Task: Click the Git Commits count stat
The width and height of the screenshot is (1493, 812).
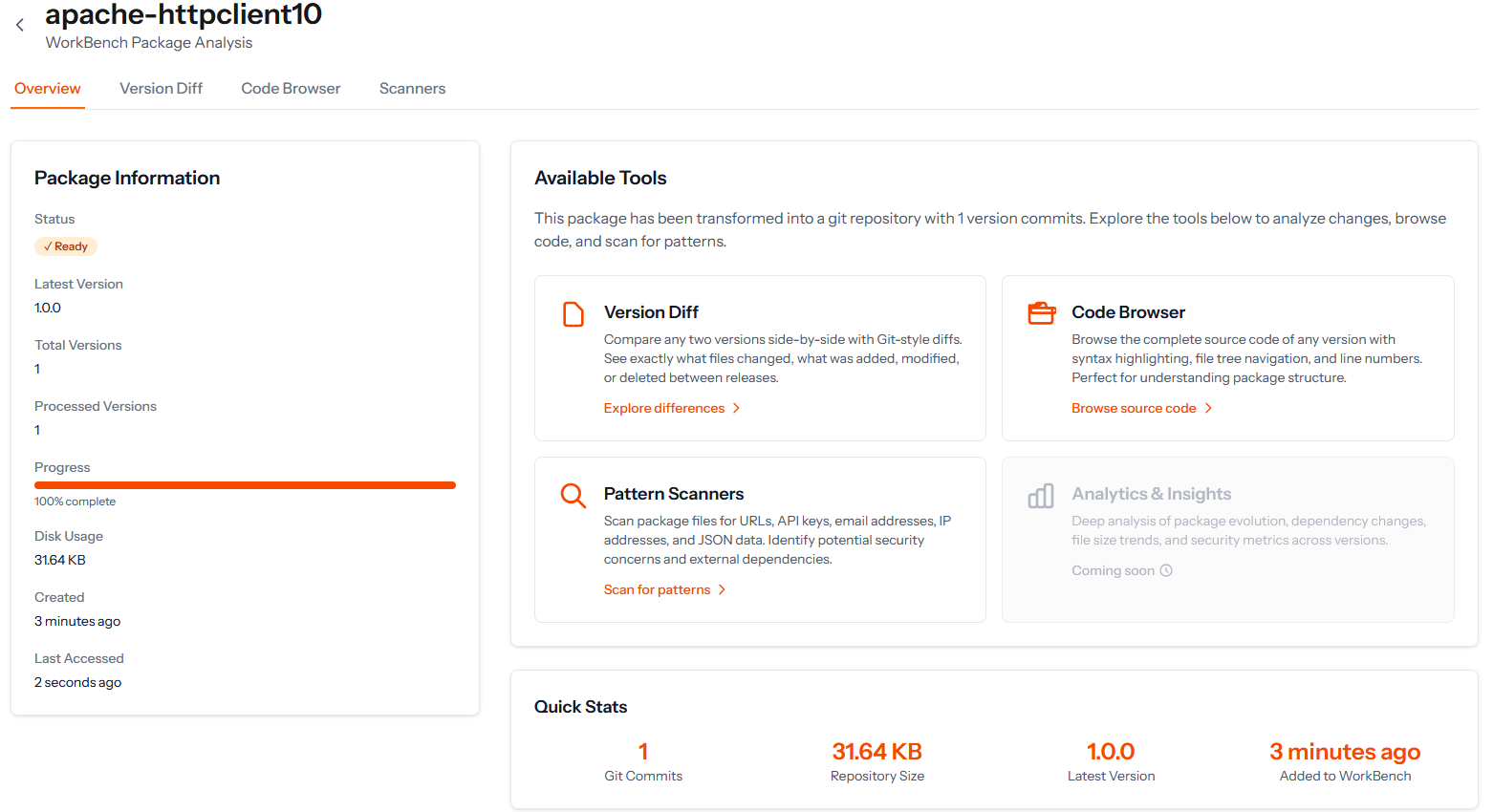Action: (x=643, y=753)
